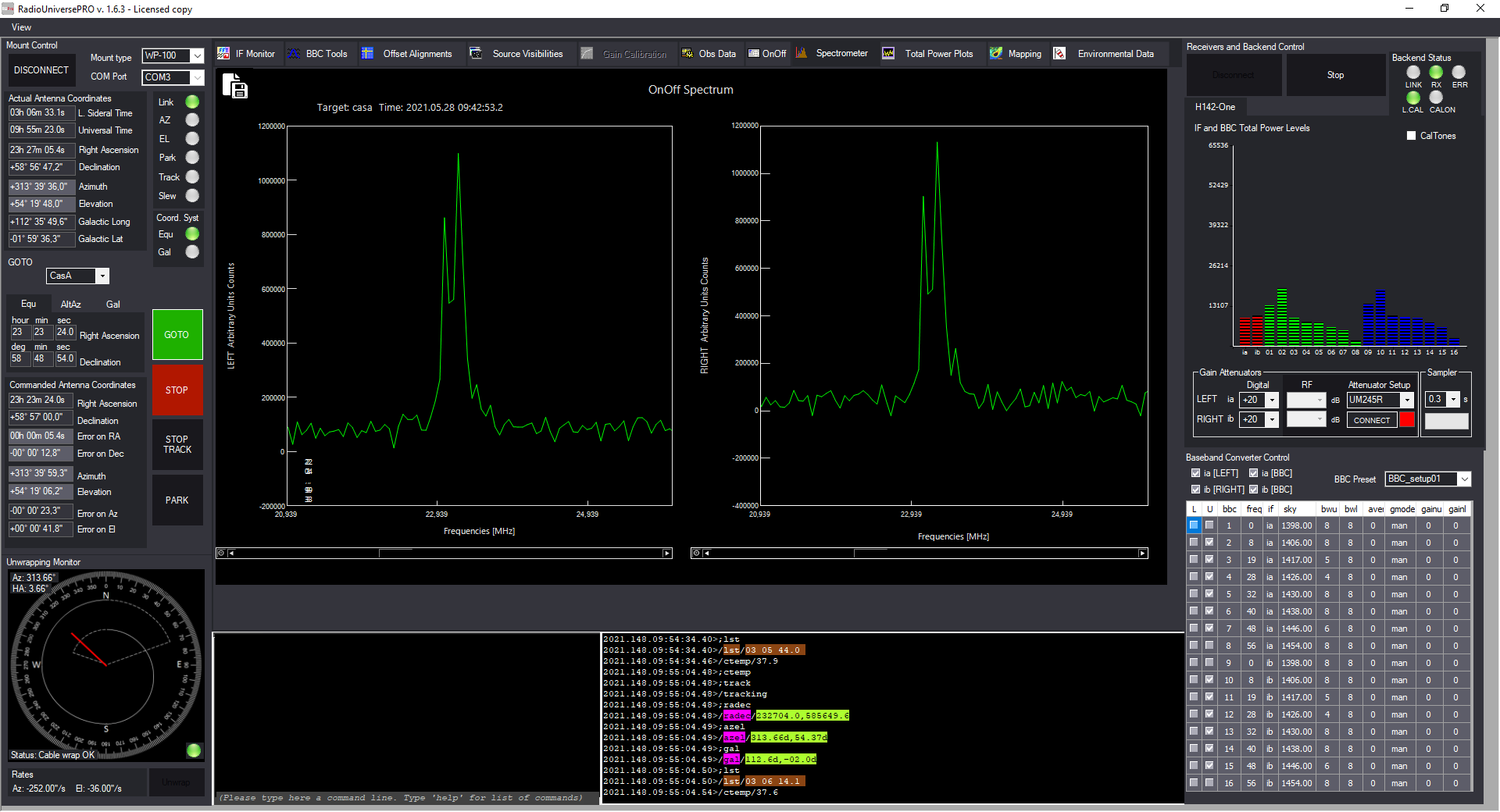
Task: Enable the CalTones checkbox
Action: [1411, 136]
